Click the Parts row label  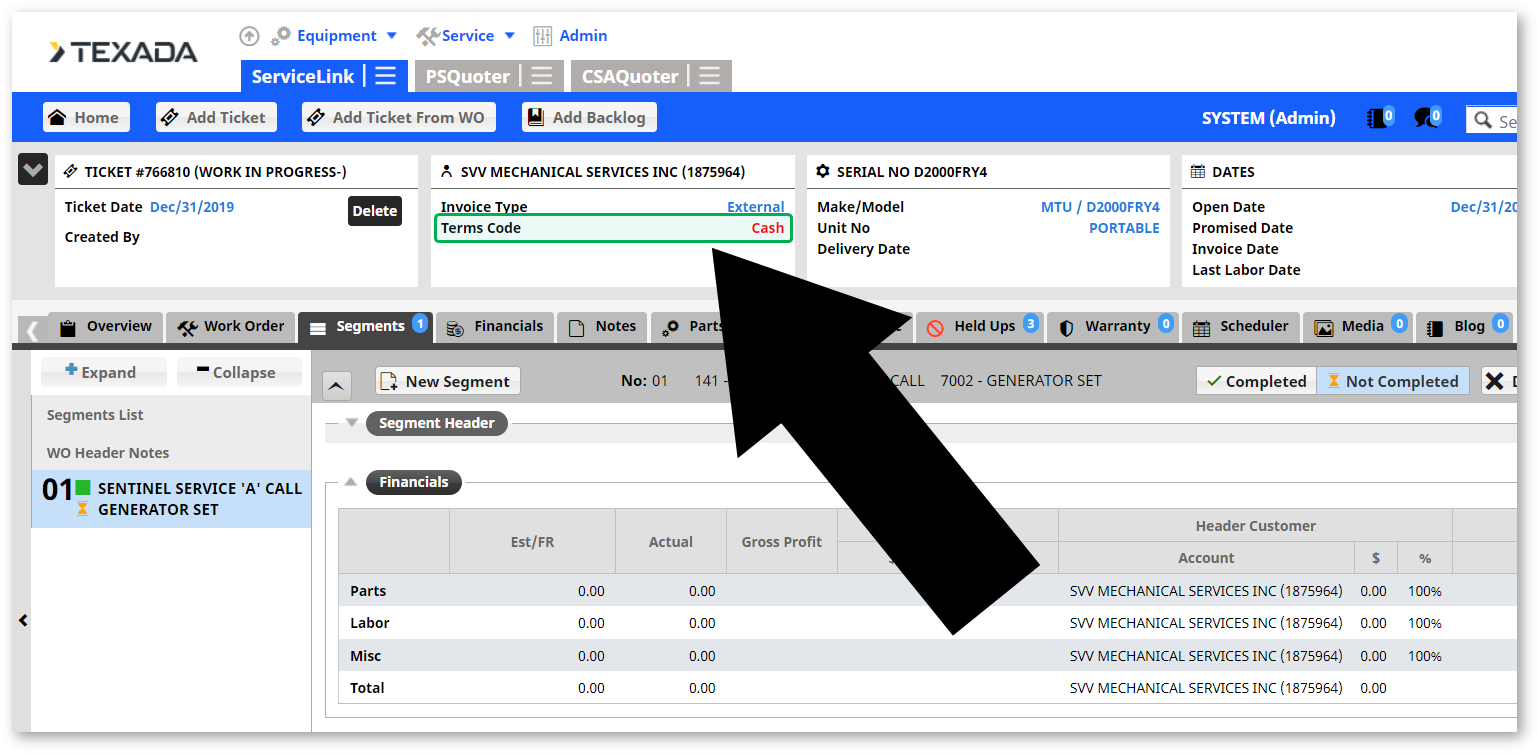point(368,591)
